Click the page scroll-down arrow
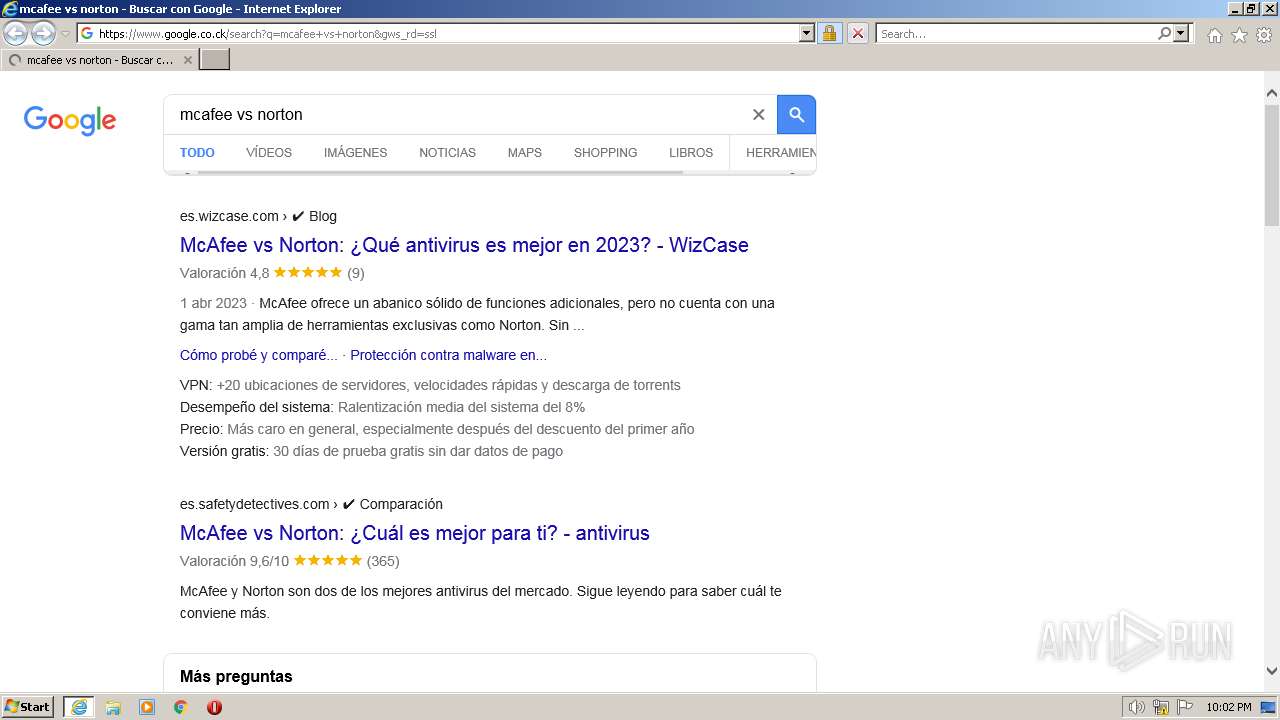The image size is (1280, 720). (x=1271, y=671)
